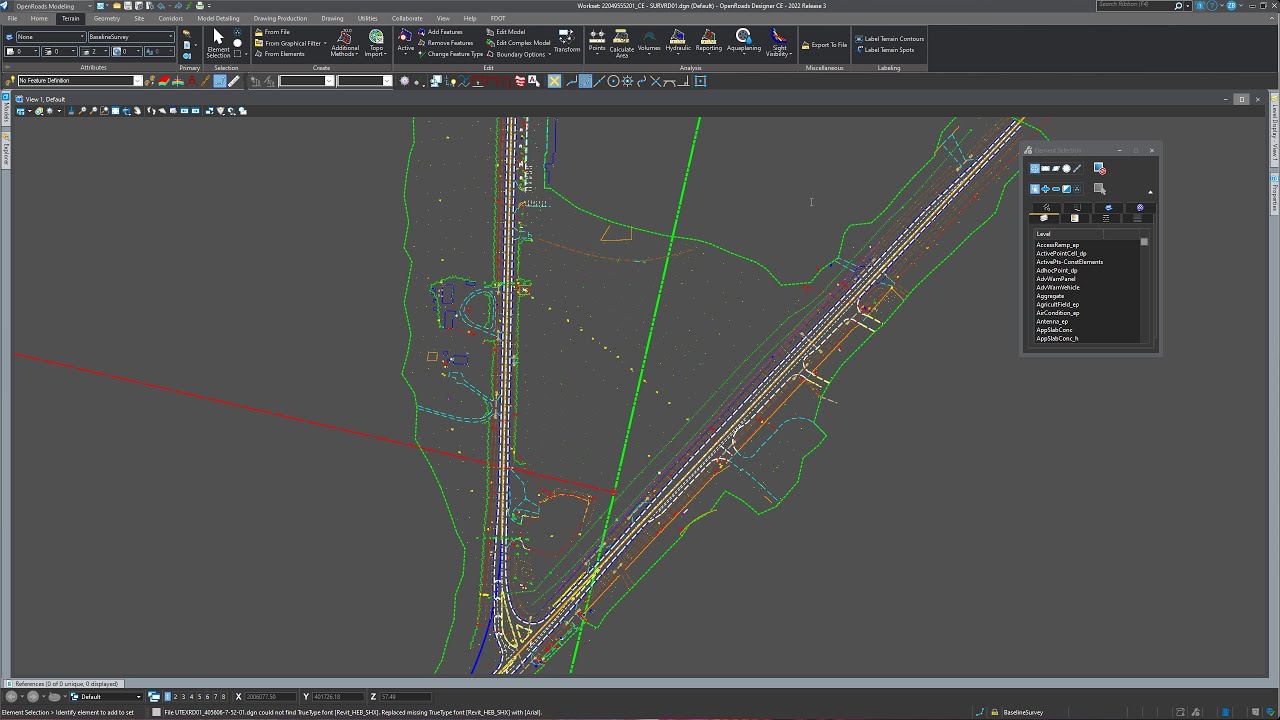Collapse the Element Selection panel arrow
Viewport: 1280px width, 720px height.
(1150, 192)
